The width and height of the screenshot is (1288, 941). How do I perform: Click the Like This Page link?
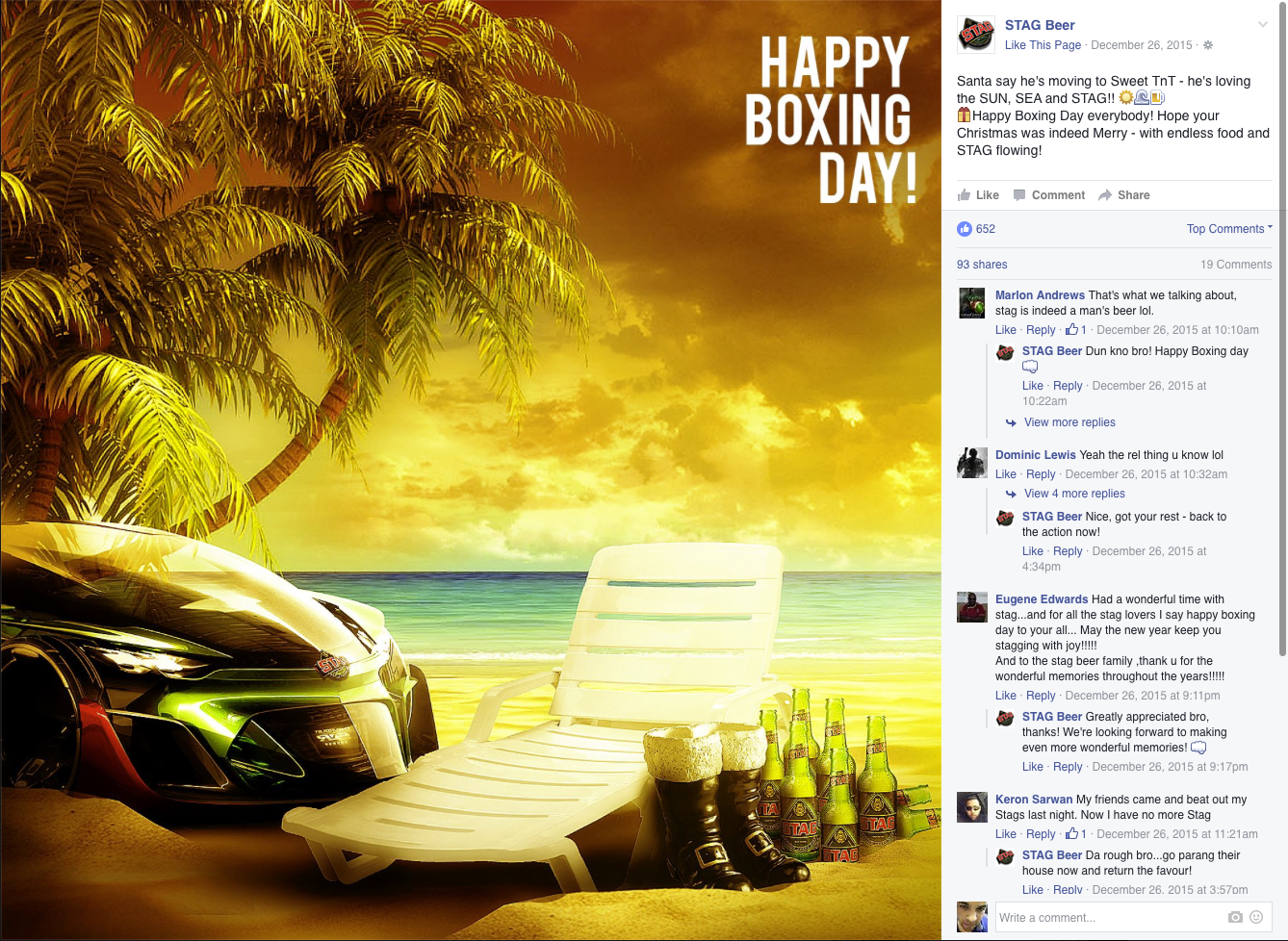tap(1043, 45)
